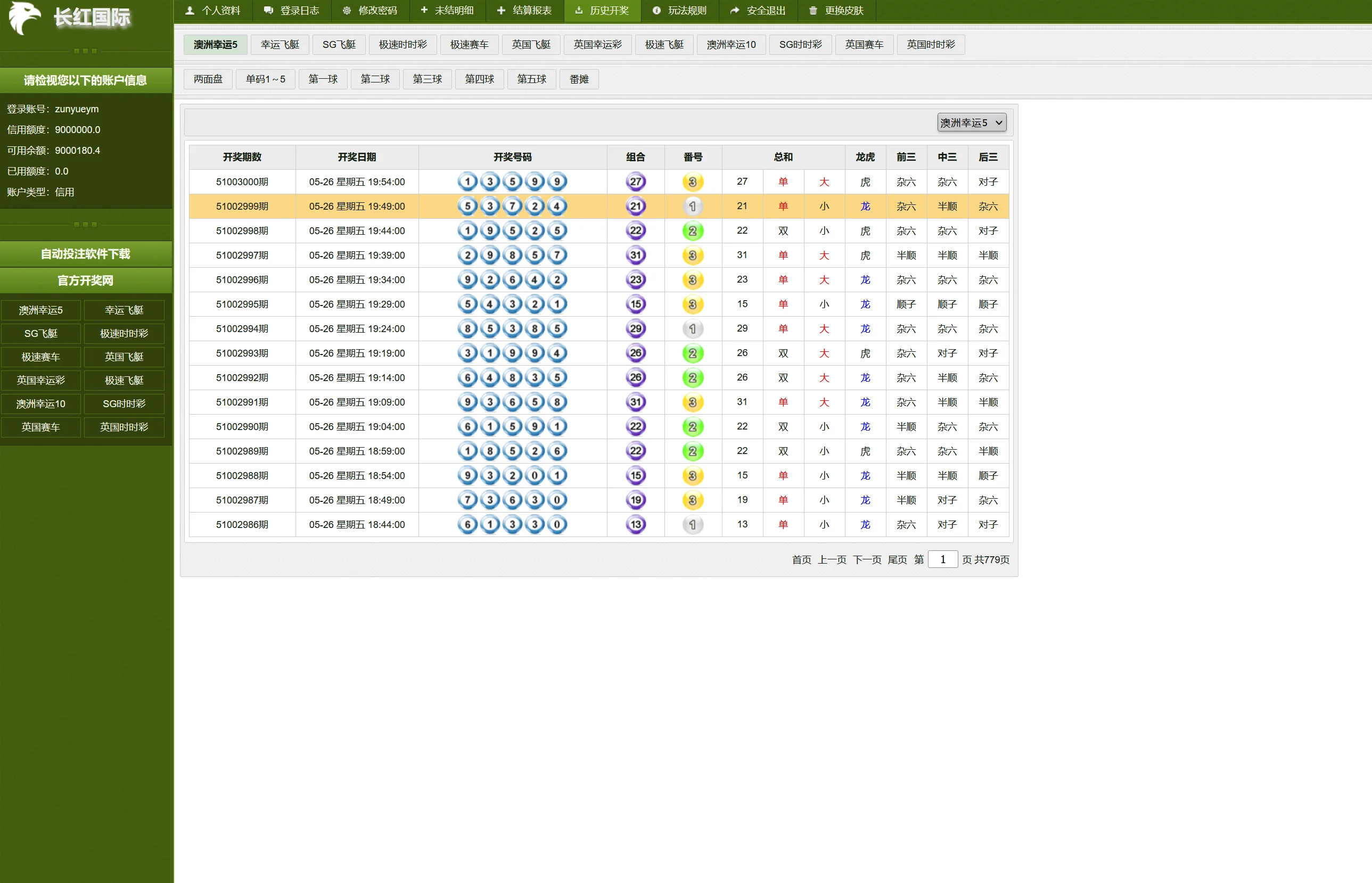The image size is (1372, 883).
Task: Click 自动投注软件下载 sidebar button
Action: point(86,254)
